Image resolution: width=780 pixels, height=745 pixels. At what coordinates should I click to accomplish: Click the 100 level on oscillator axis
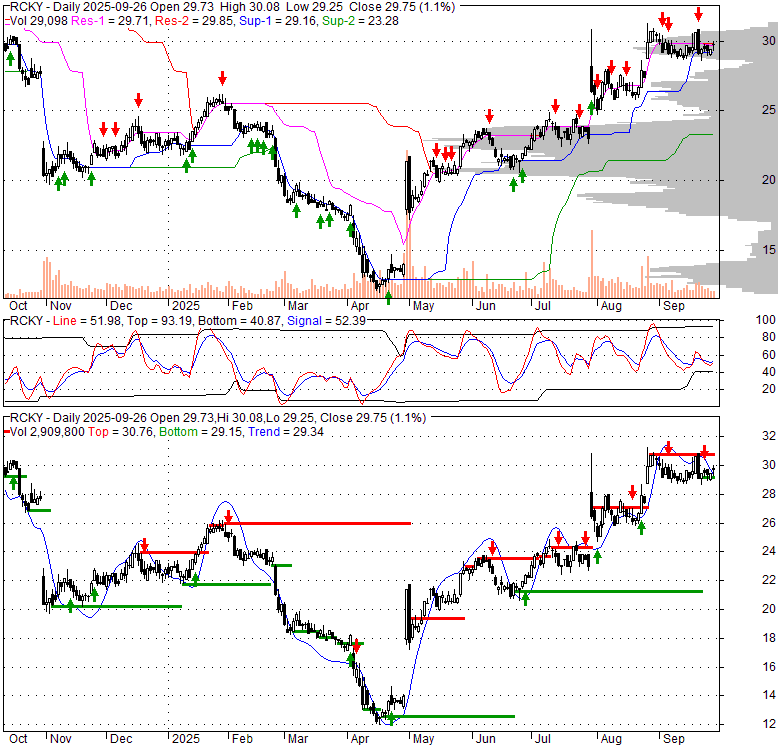pos(766,320)
